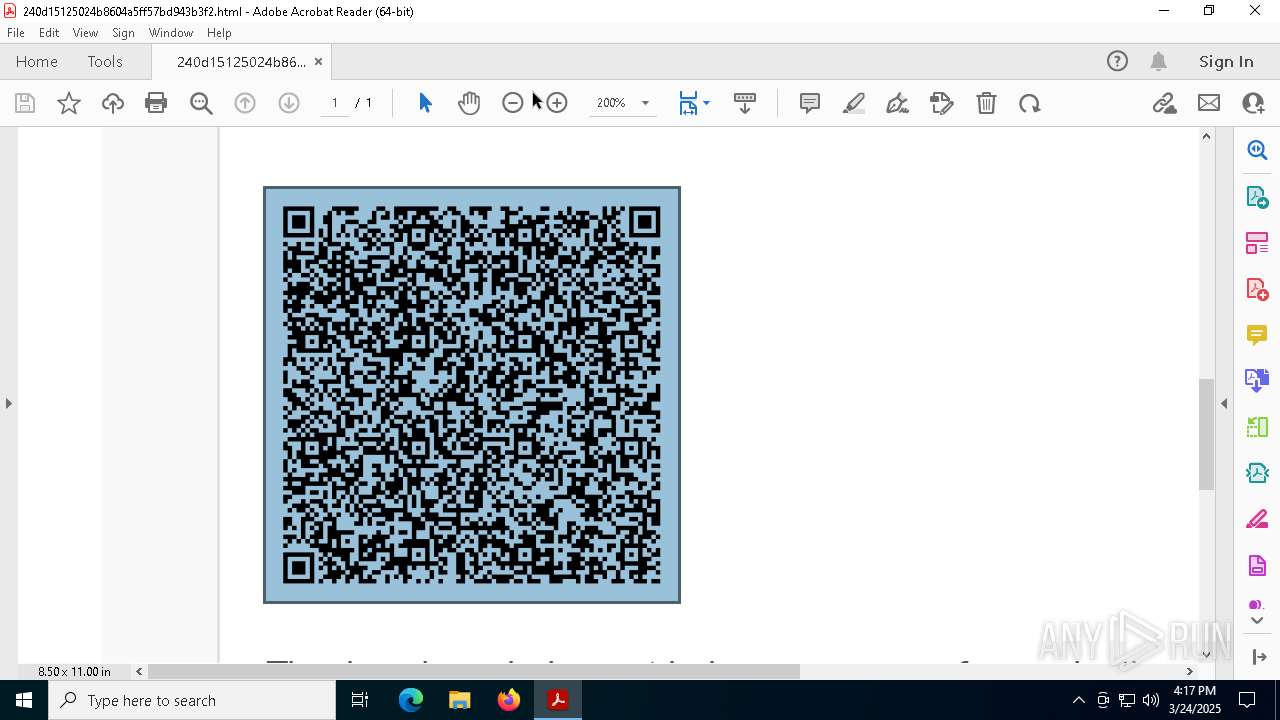Click the Save file icon
This screenshot has height=720, width=1280.
(25, 103)
